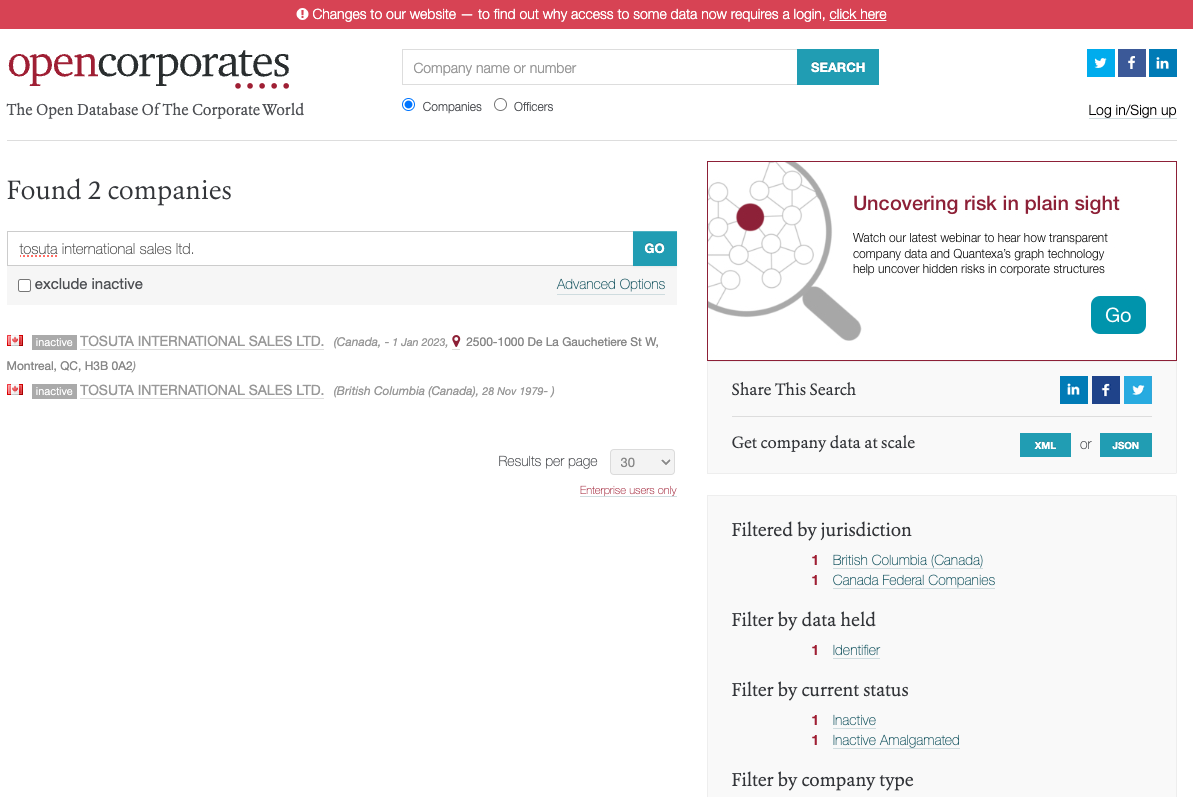Click the map pin icon beside the Montreal address
Viewport: 1193px width, 797px height.
[x=456, y=341]
